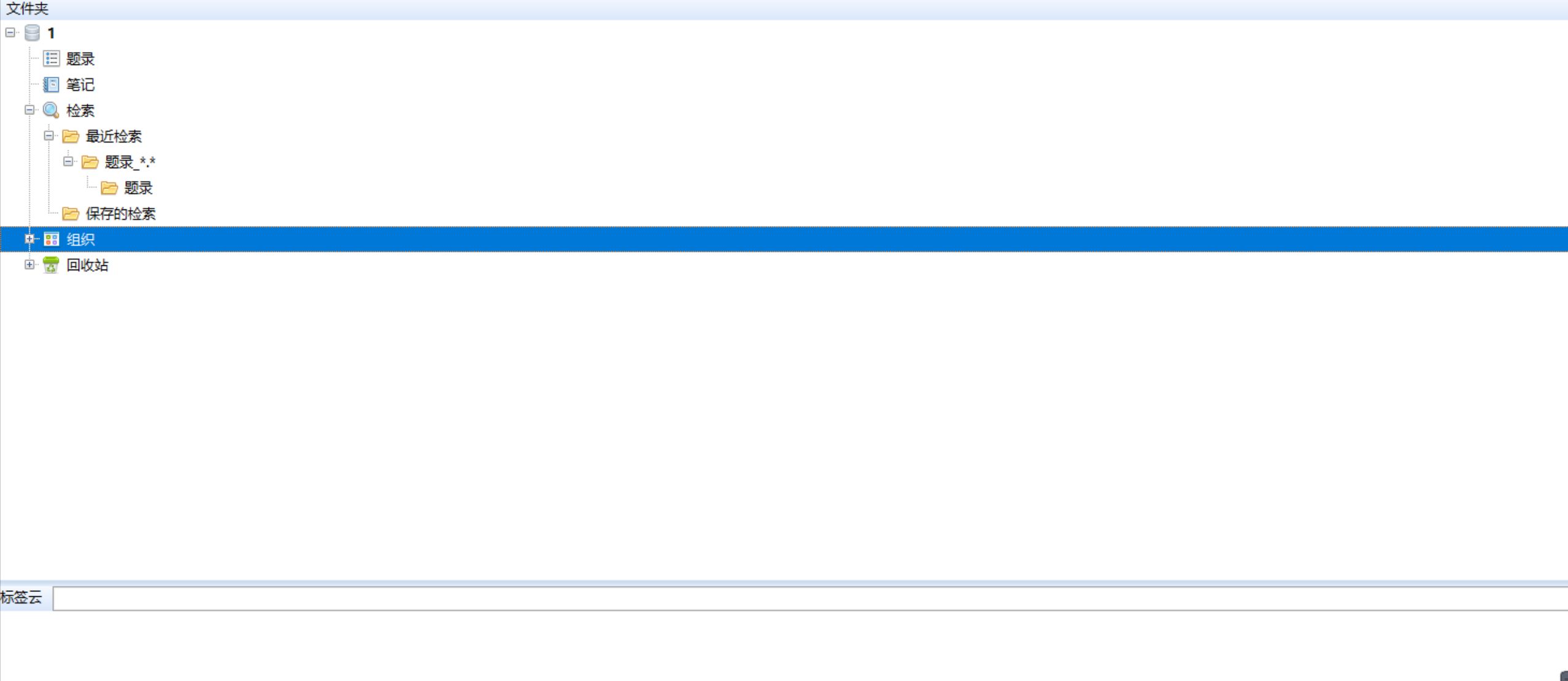Select the 最近检索 tree item
This screenshot has height=681, width=1568.
coord(113,135)
